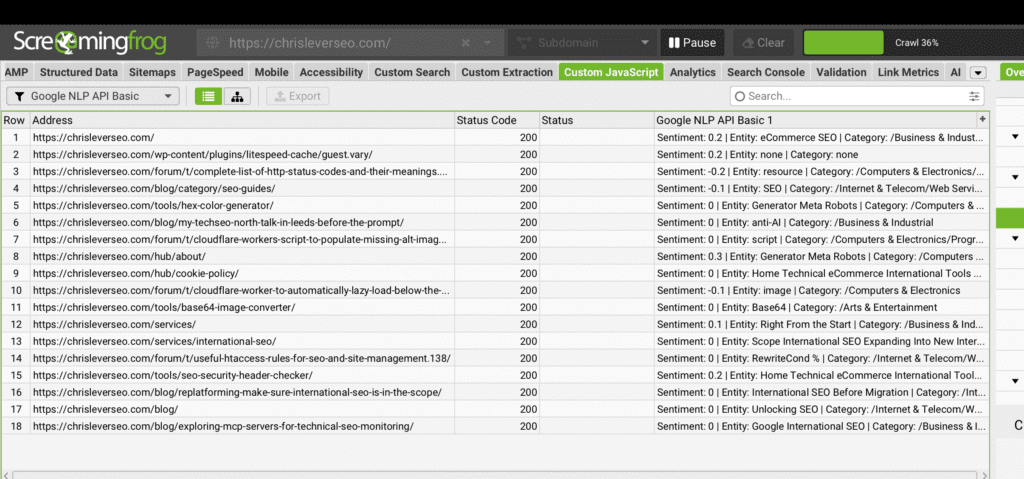Expand the tabs overflow dropdown arrow

click(x=978, y=72)
